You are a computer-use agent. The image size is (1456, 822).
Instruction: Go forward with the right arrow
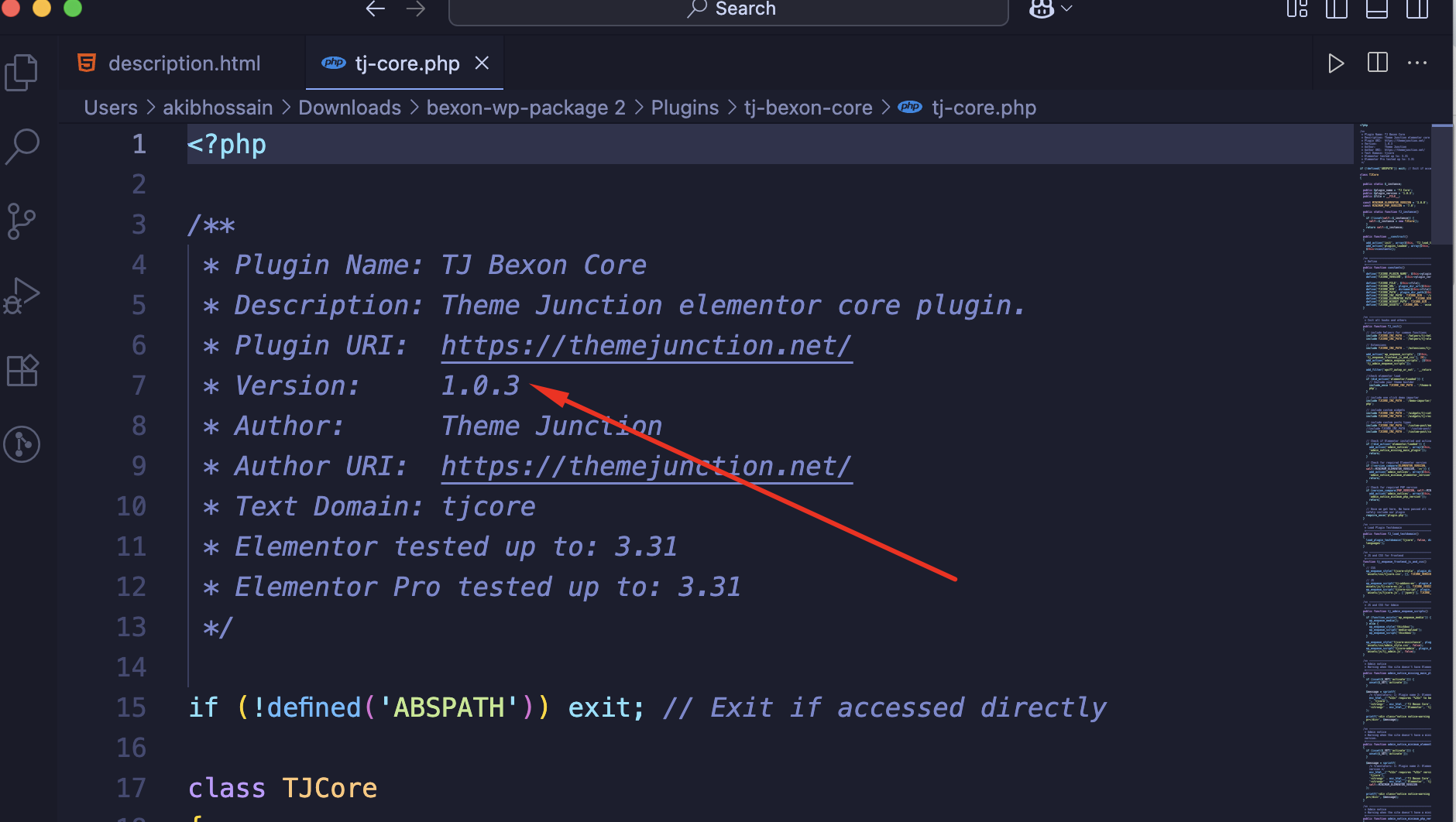pos(416,9)
